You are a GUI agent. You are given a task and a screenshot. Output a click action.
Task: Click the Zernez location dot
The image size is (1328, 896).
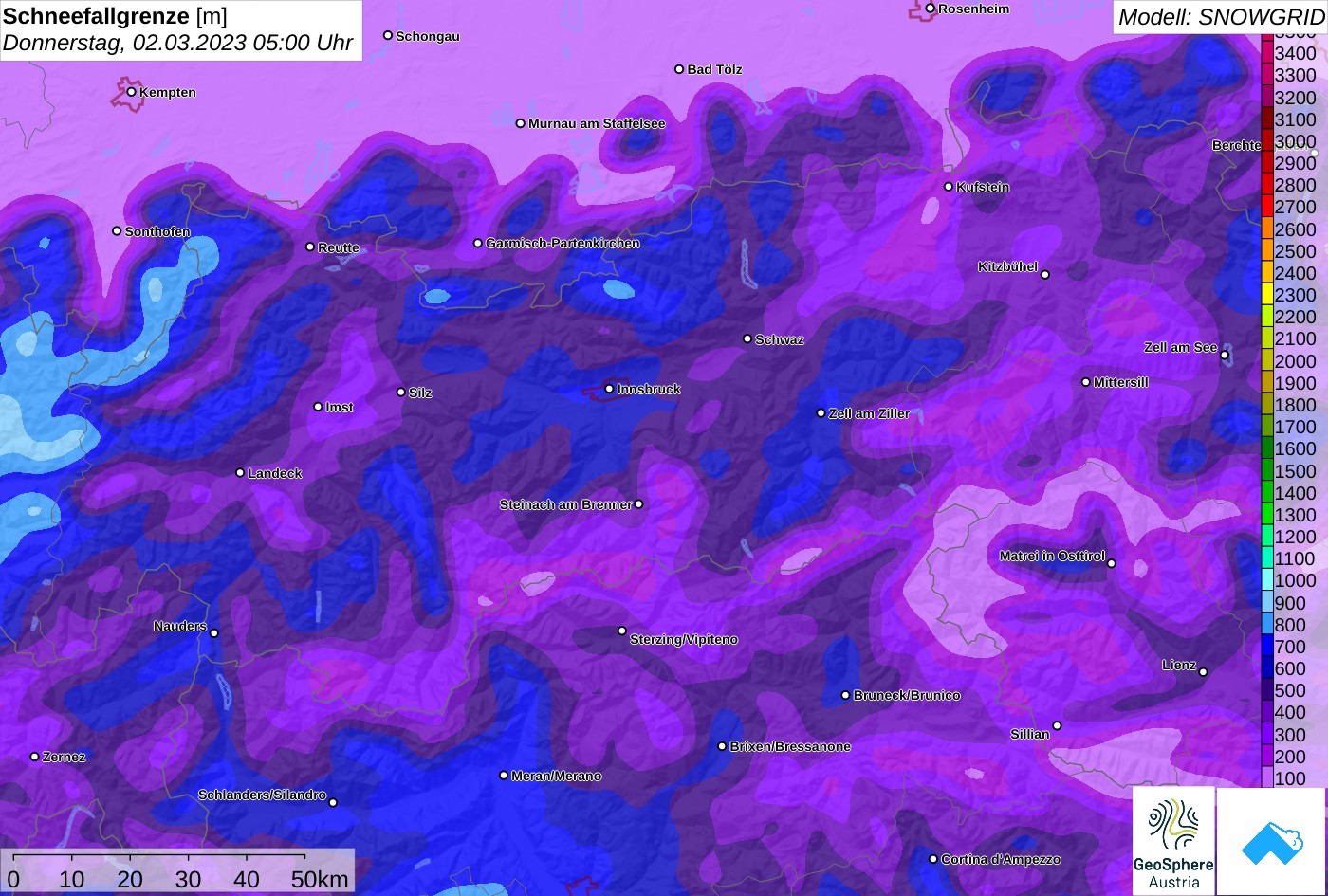tap(35, 757)
